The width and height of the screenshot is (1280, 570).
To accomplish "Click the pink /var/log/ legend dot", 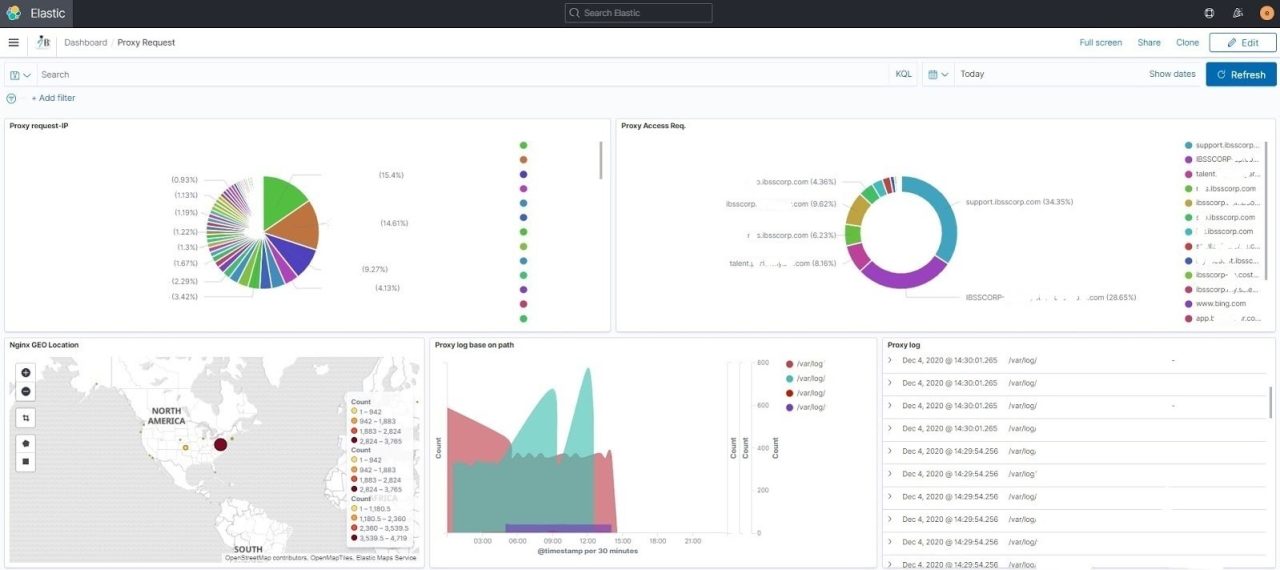I will (790, 364).
